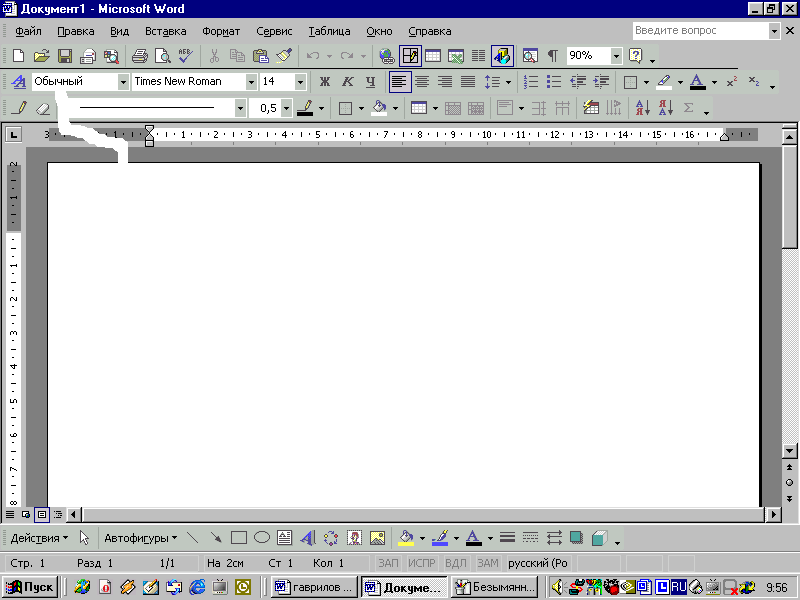This screenshot has height=600, width=800.
Task: Select the table Eraser tool
Action: tap(43, 108)
